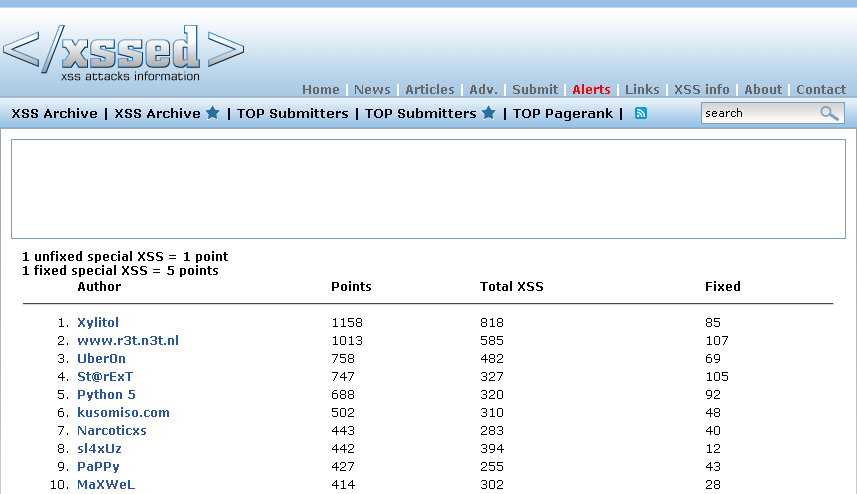This screenshot has height=494, width=857.
Task: Click fixed value 105
Action: [717, 377]
